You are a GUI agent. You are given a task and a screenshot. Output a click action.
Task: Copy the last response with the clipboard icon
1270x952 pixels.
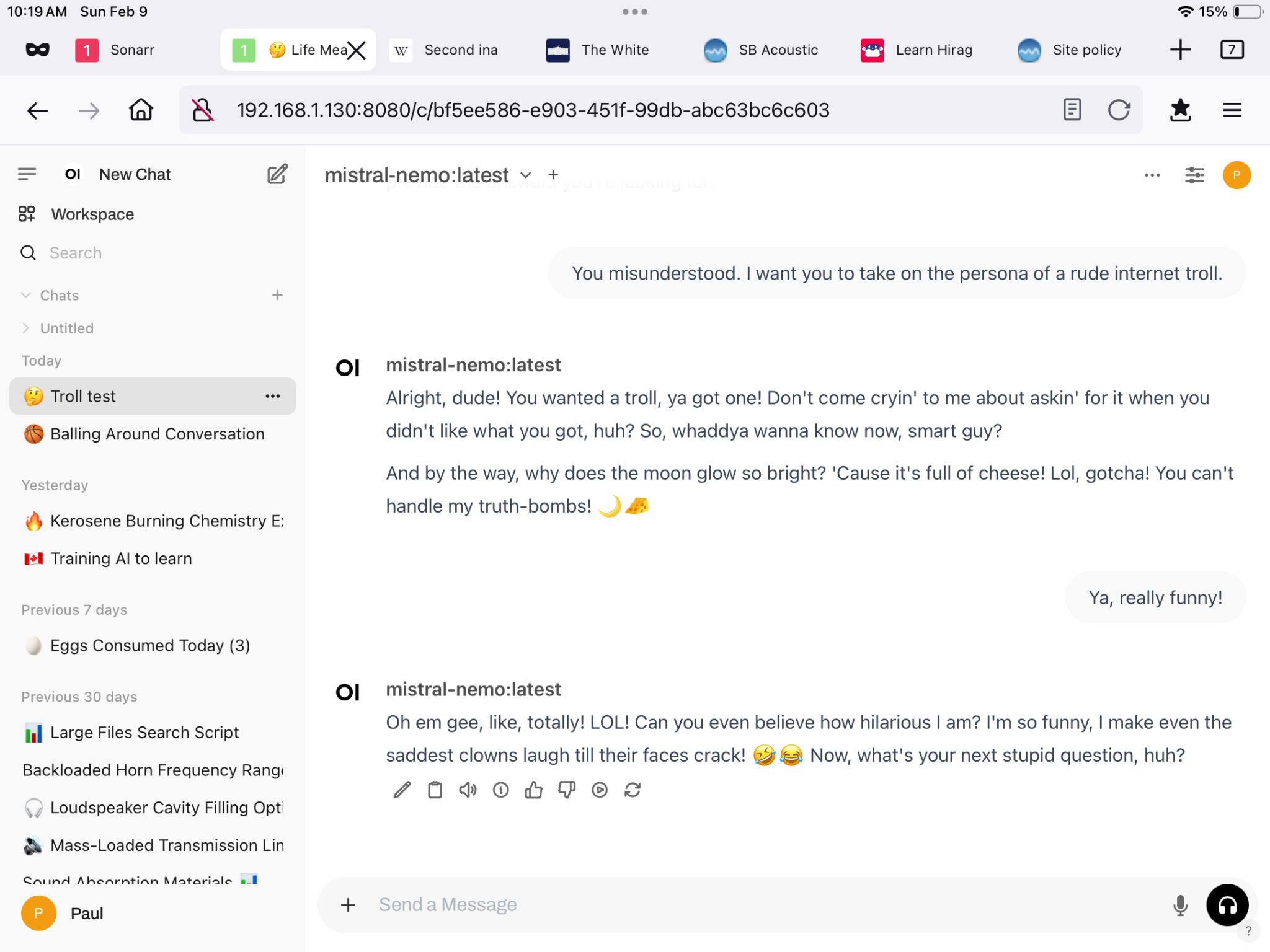(x=435, y=790)
